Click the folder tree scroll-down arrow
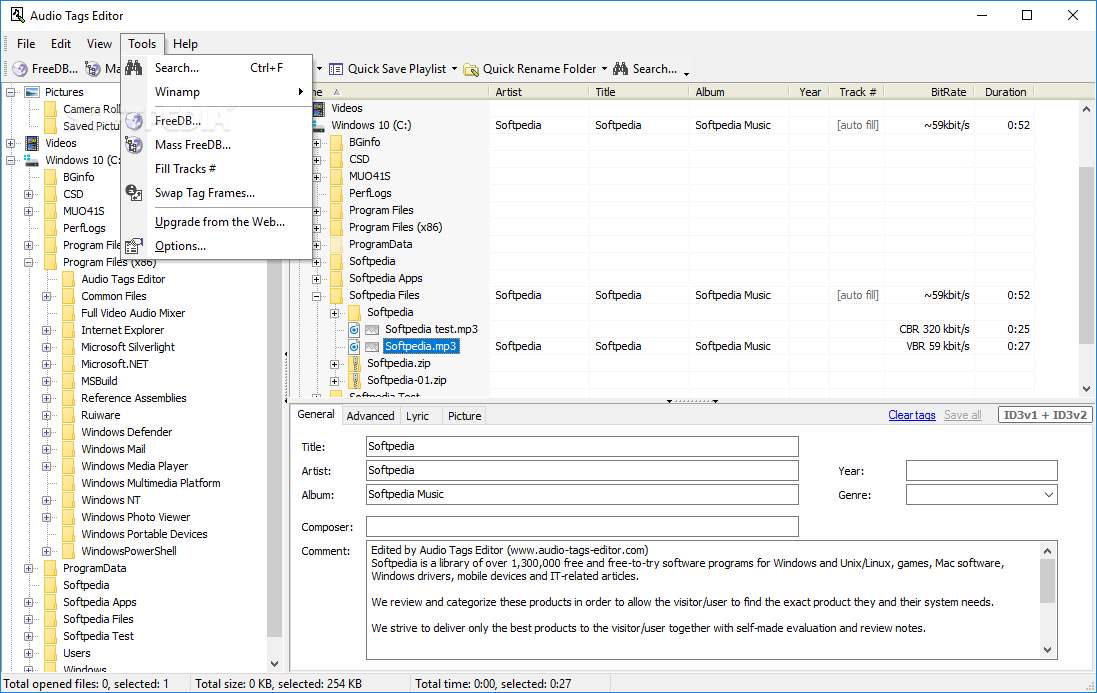Screen dimensions: 1097x693 [x=274, y=664]
